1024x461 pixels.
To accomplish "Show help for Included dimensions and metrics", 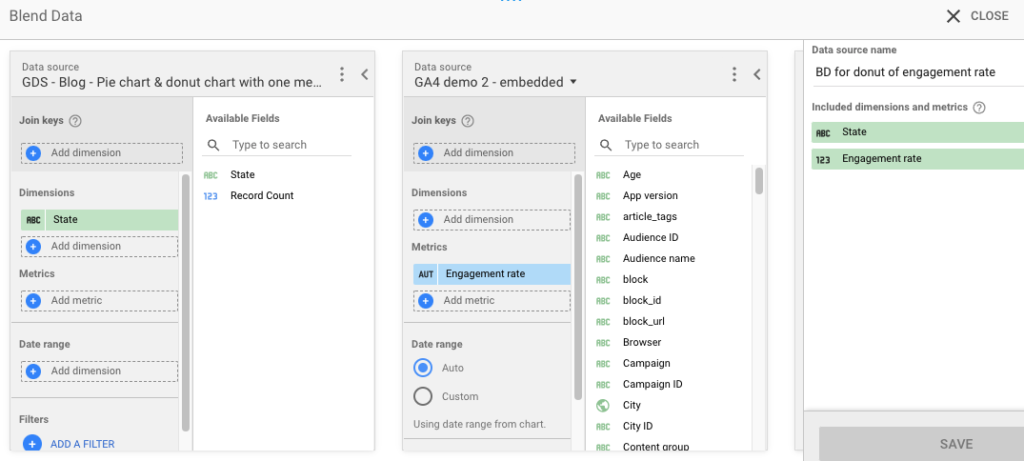I will coord(979,108).
